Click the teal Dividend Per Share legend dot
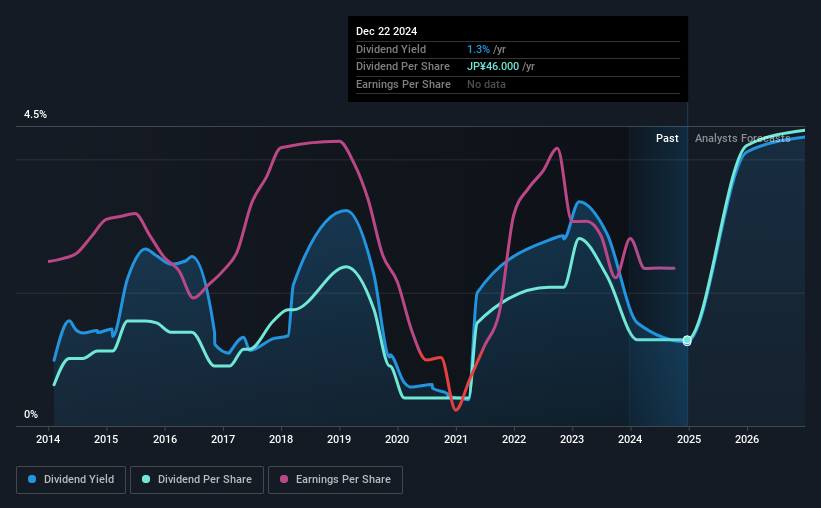821x508 pixels. pyautogui.click(x=146, y=479)
